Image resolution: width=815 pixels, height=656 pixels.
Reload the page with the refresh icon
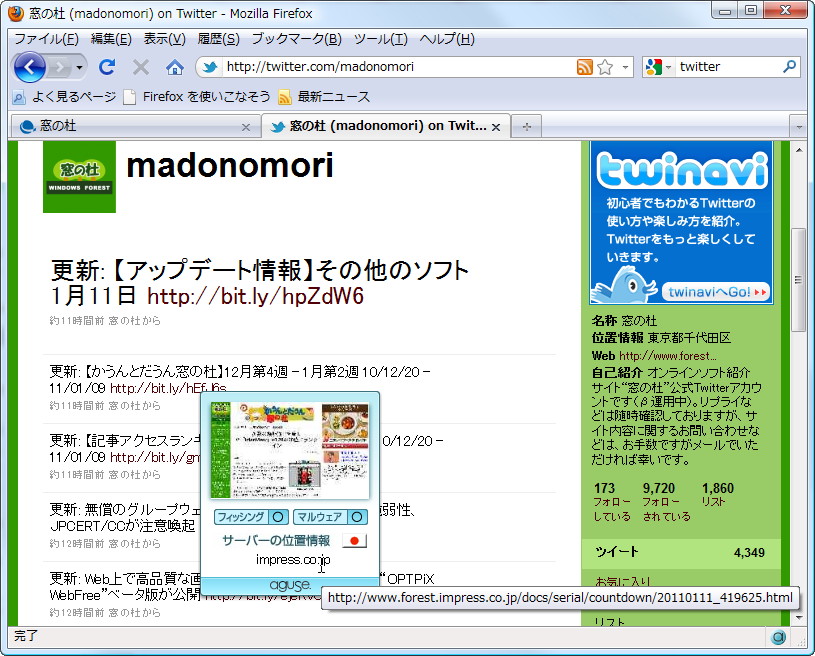[107, 67]
